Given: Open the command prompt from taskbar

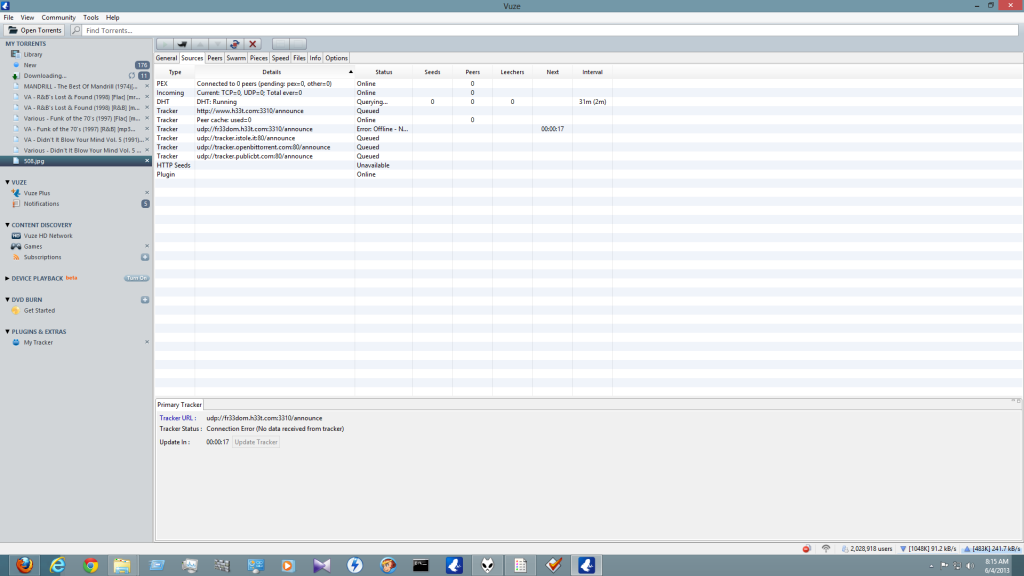Looking at the screenshot, I should [421, 565].
